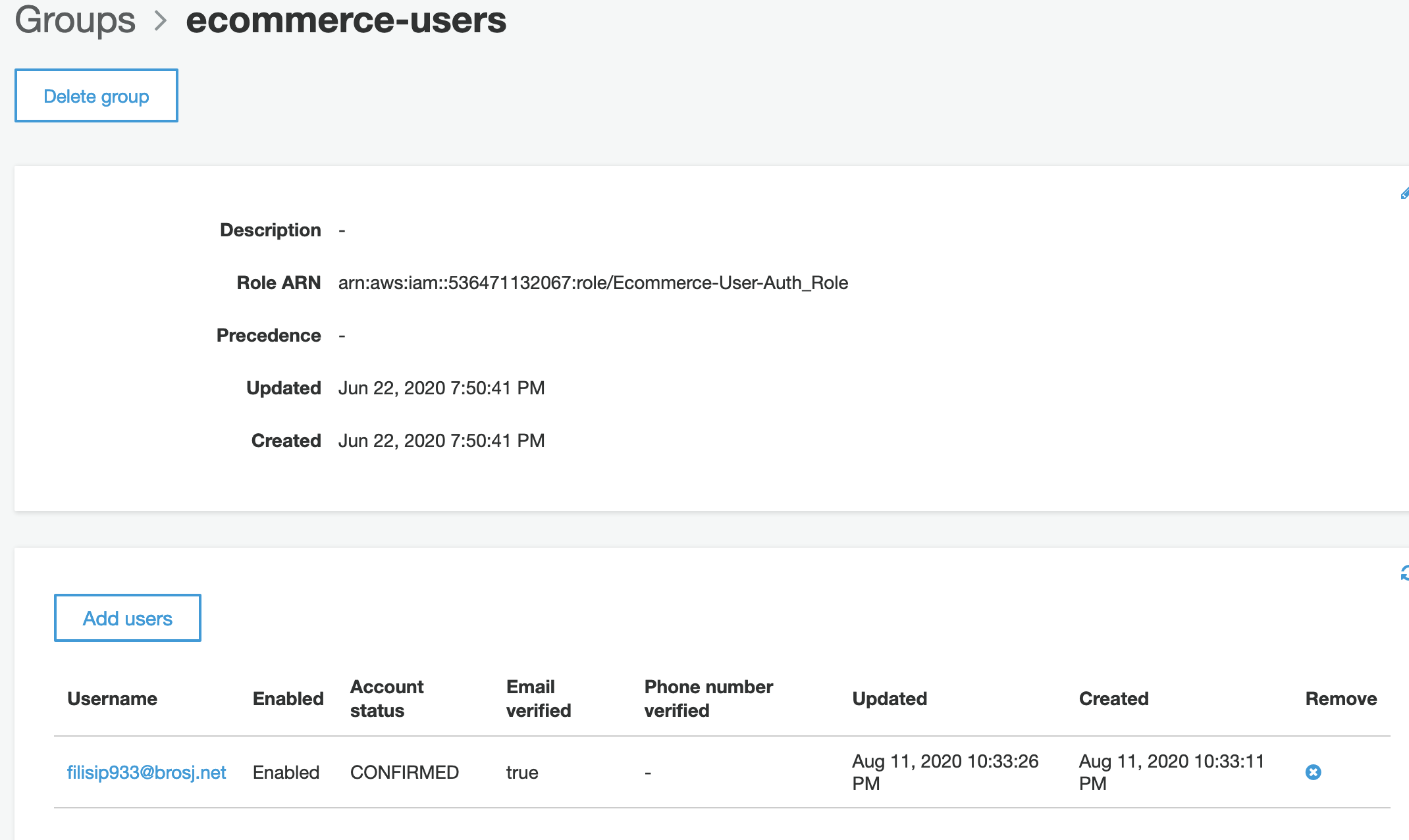The height and width of the screenshot is (840, 1409).
Task: Click the Created column header in users table
Action: point(1114,698)
